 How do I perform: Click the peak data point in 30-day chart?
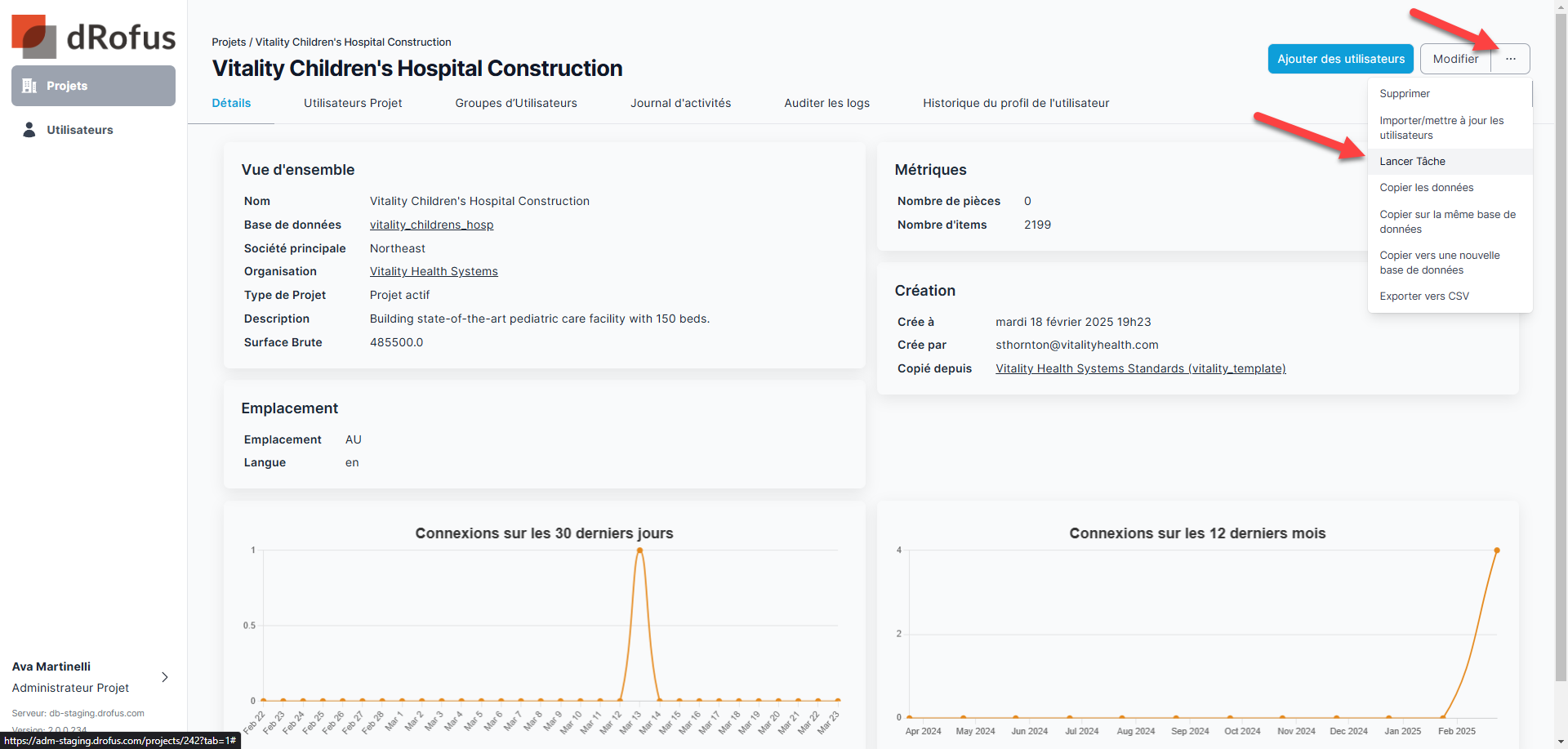[639, 551]
